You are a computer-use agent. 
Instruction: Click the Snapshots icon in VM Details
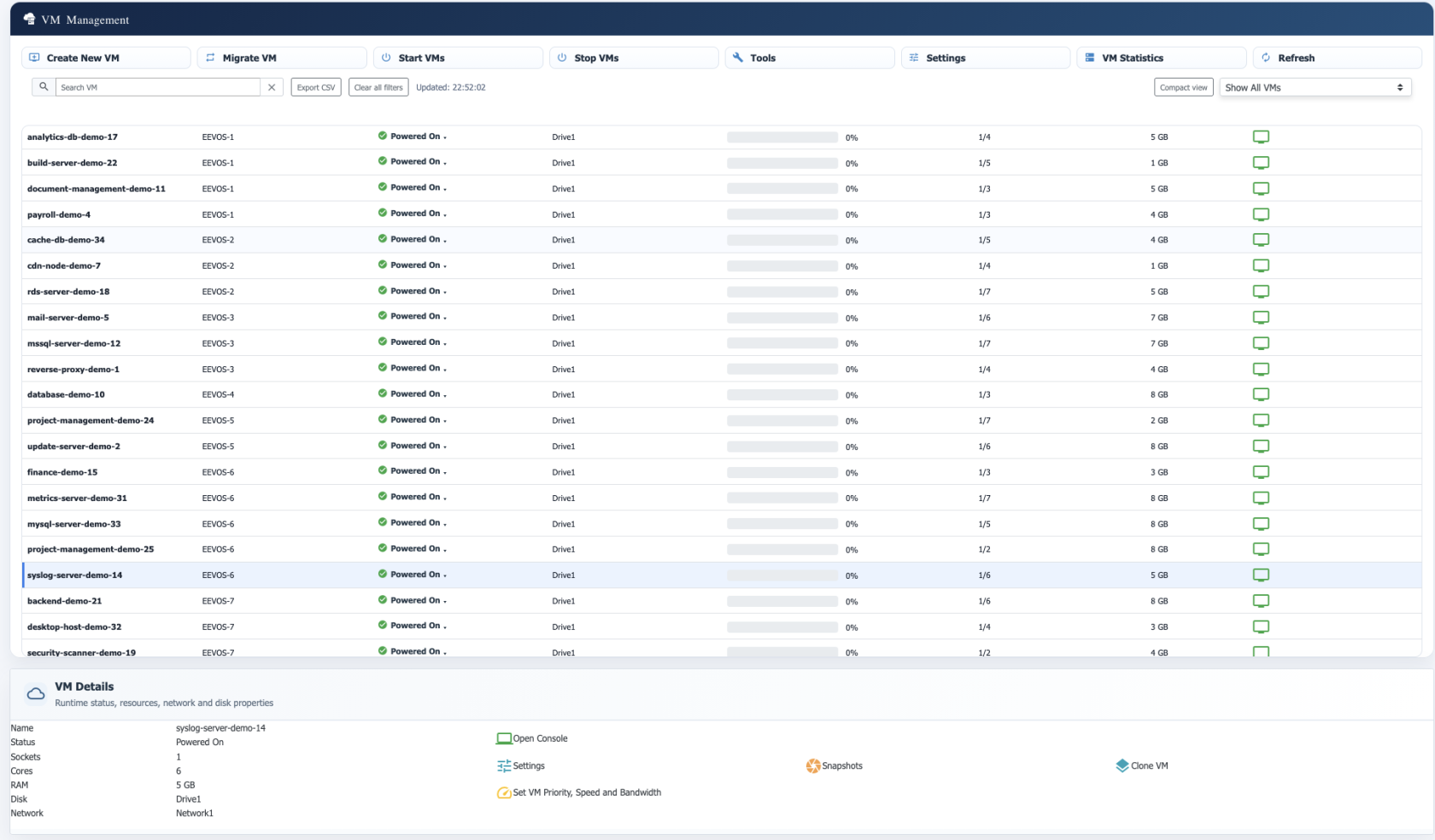pyautogui.click(x=811, y=766)
